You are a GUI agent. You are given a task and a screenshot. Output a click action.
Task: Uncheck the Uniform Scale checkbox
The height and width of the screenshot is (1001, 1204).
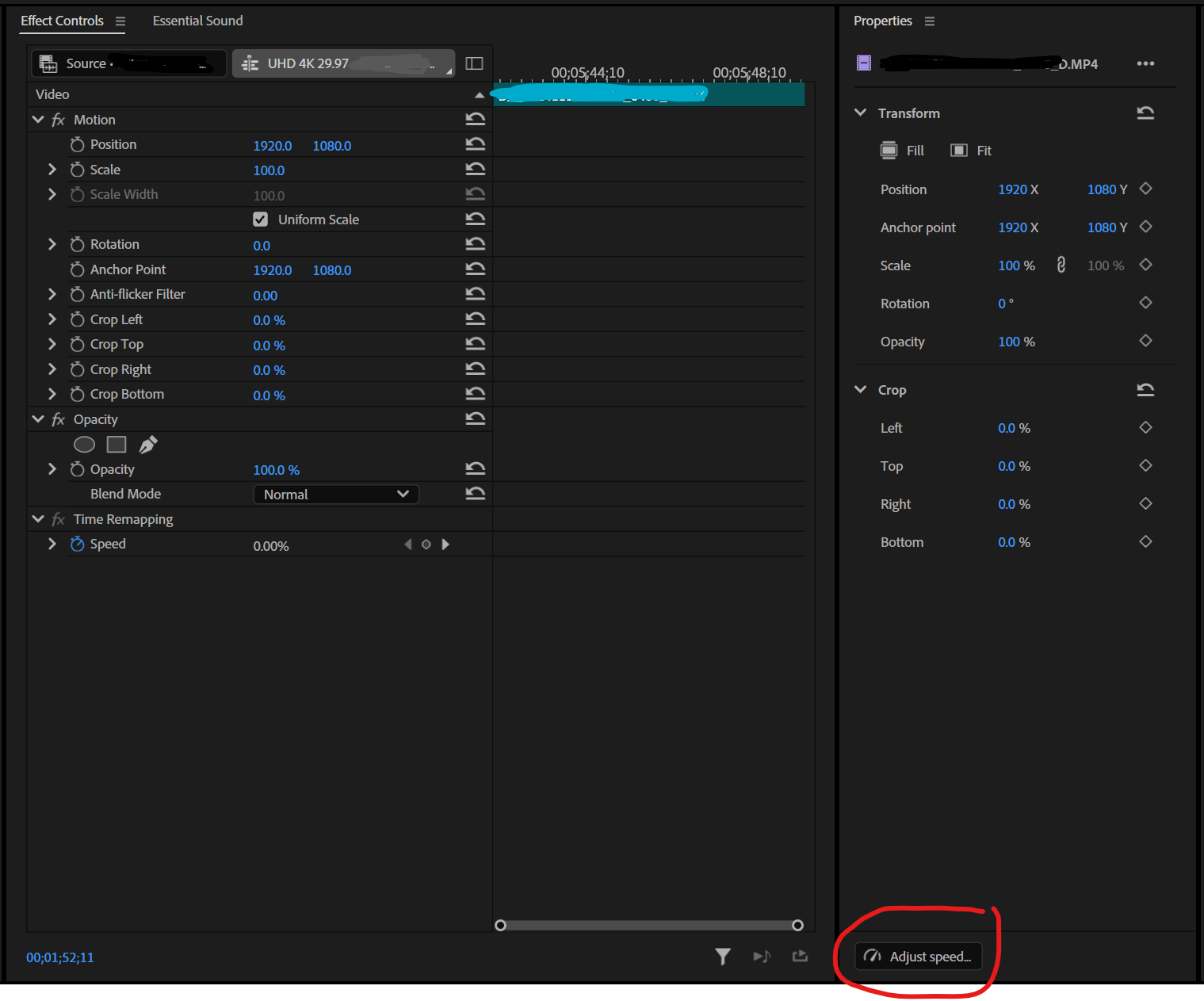click(x=261, y=219)
